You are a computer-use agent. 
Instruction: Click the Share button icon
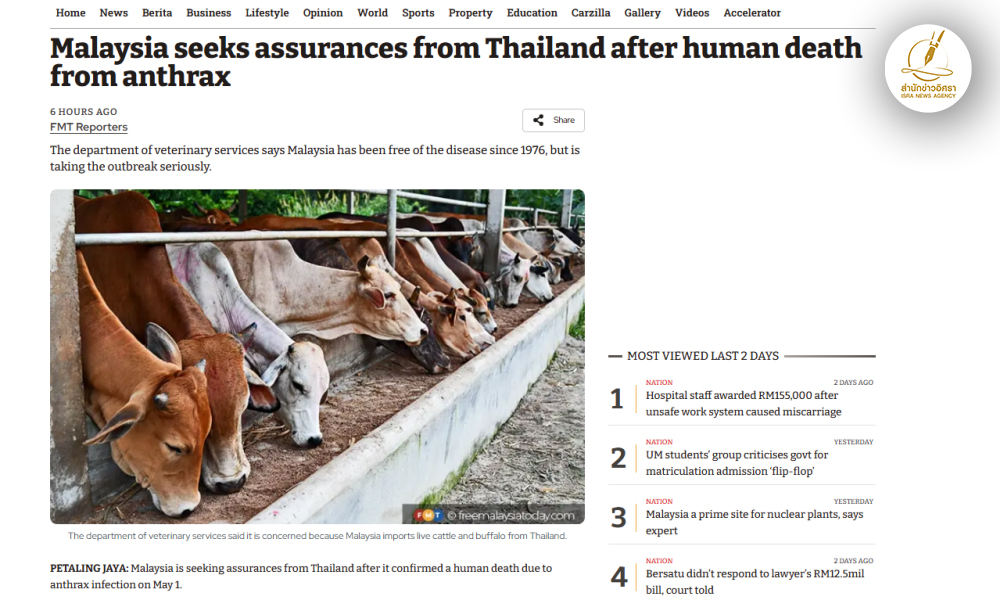pyautogui.click(x=538, y=120)
